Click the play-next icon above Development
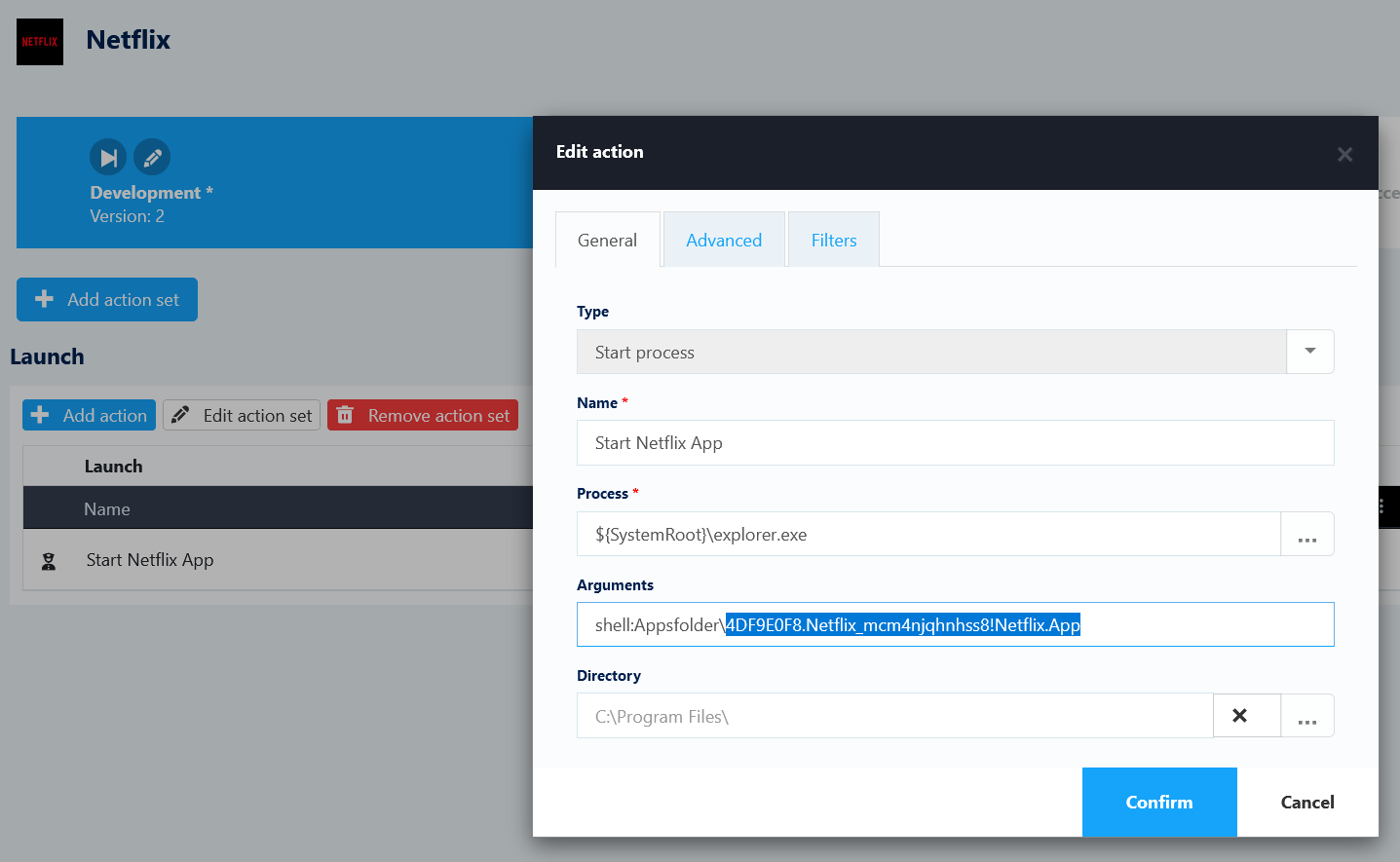Viewport: 1400px width, 862px height. click(x=108, y=157)
